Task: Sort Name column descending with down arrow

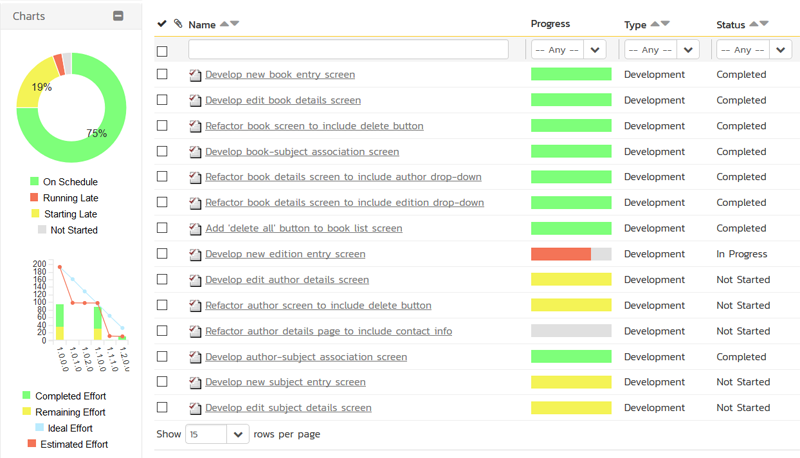Action: pos(235,24)
